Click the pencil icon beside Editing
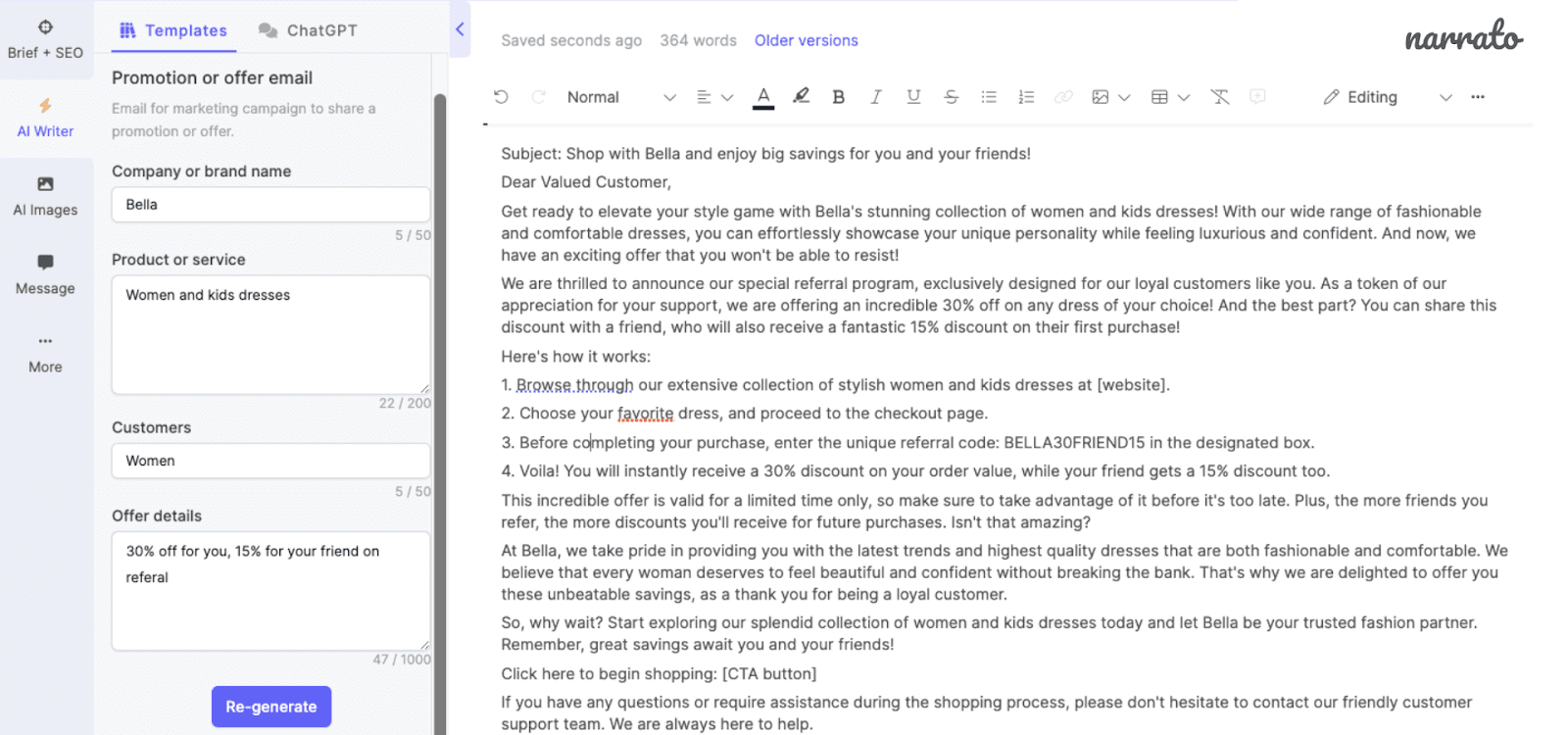This screenshot has height=735, width=1568. [x=1331, y=97]
